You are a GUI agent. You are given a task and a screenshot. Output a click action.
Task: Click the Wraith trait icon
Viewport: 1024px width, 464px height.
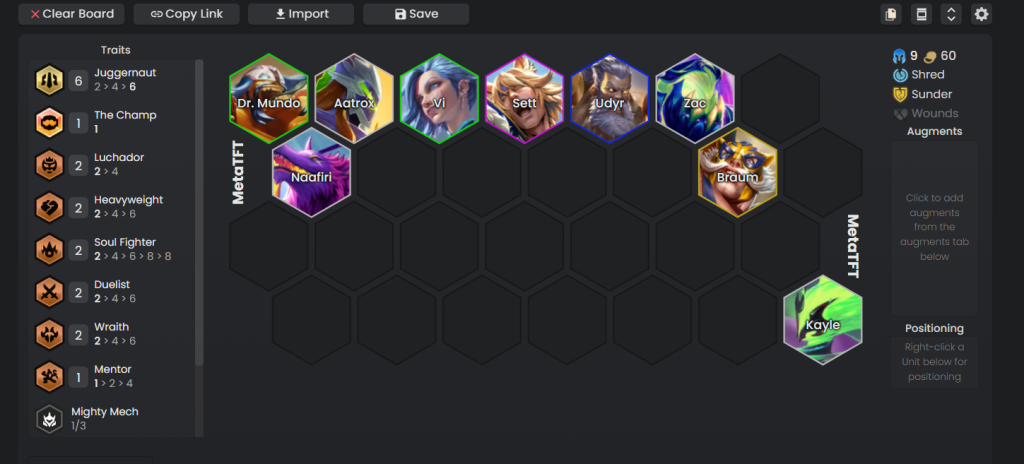[x=50, y=335]
